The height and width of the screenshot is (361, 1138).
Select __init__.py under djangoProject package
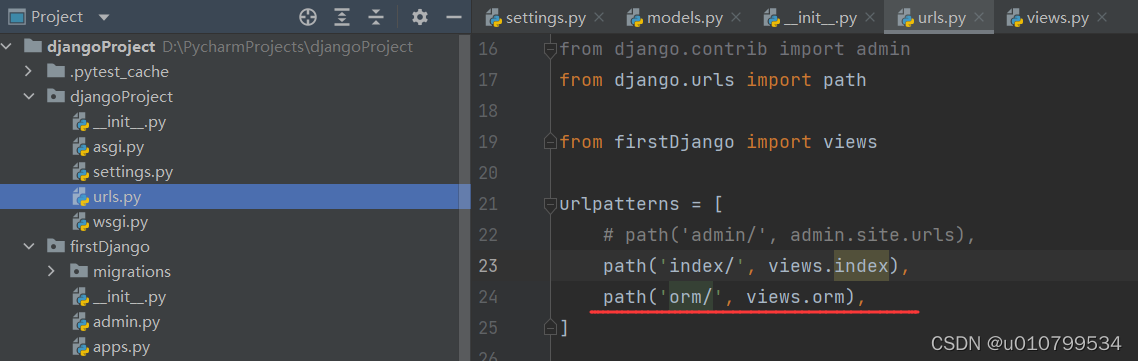pyautogui.click(x=129, y=122)
